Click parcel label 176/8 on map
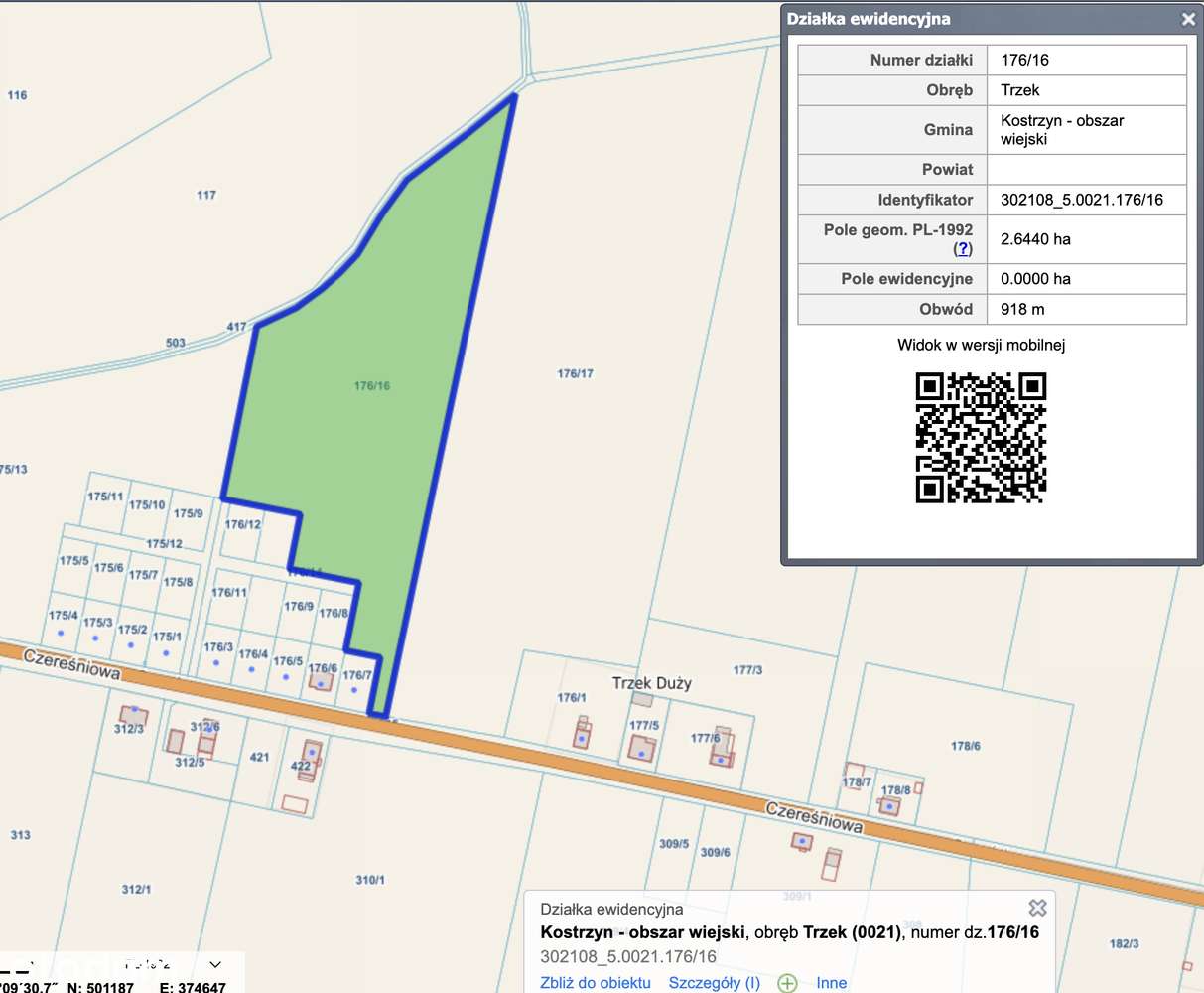The height and width of the screenshot is (993, 1204). (x=334, y=614)
